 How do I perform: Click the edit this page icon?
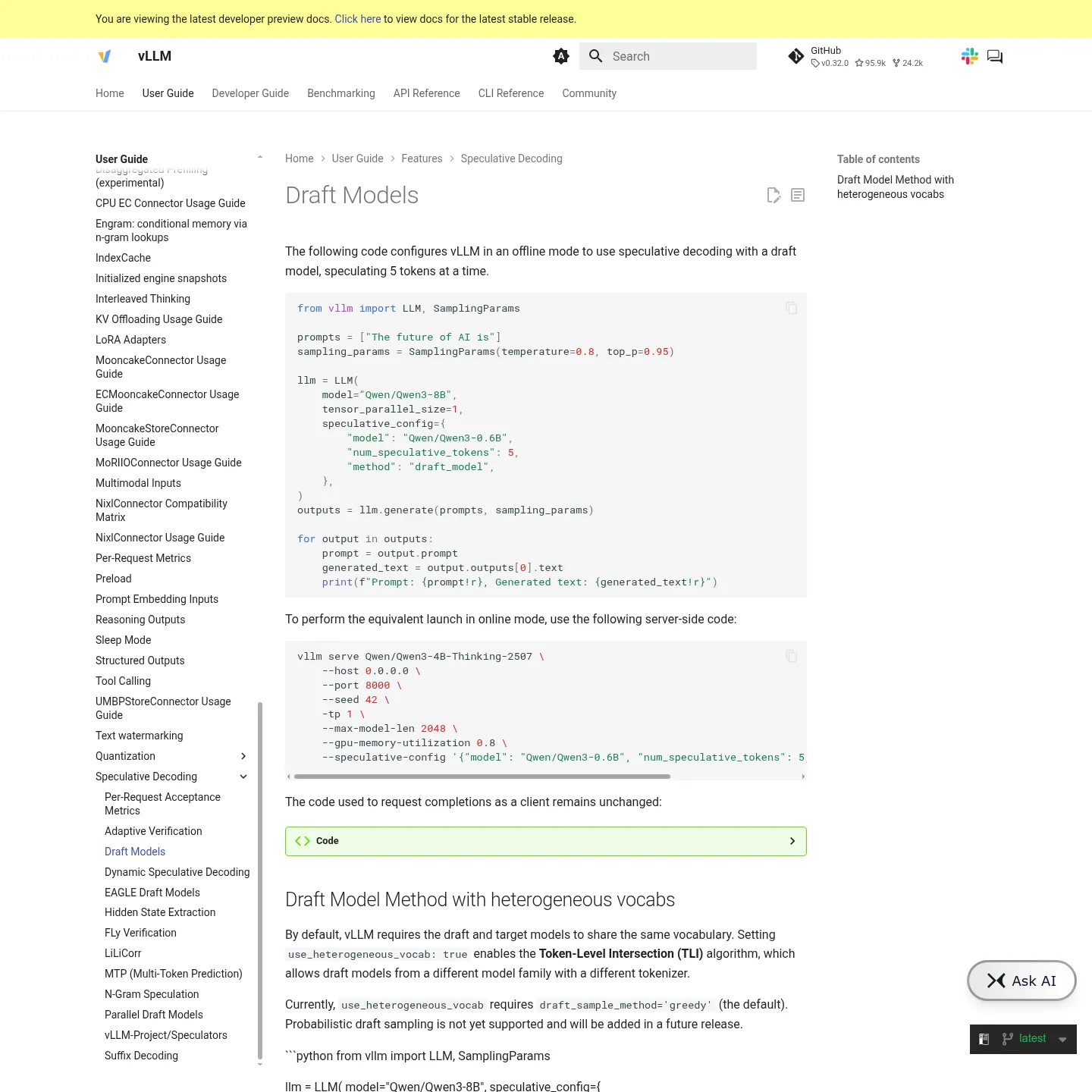pos(773,195)
